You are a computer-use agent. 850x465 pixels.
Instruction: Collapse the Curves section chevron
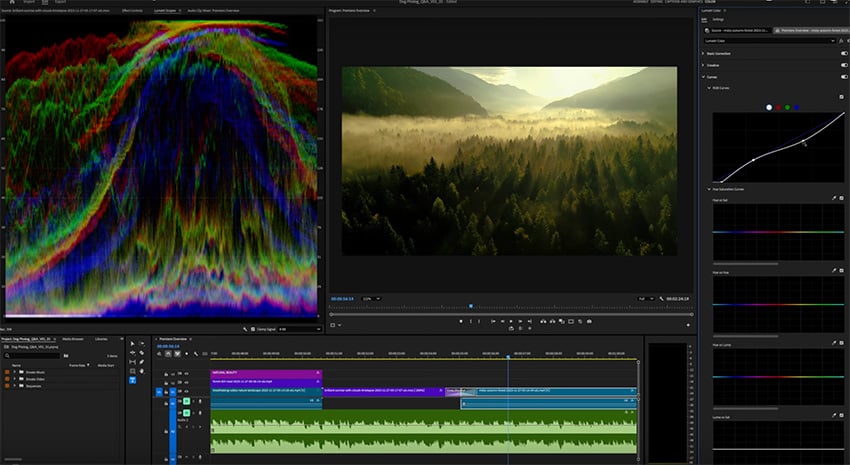pos(703,77)
